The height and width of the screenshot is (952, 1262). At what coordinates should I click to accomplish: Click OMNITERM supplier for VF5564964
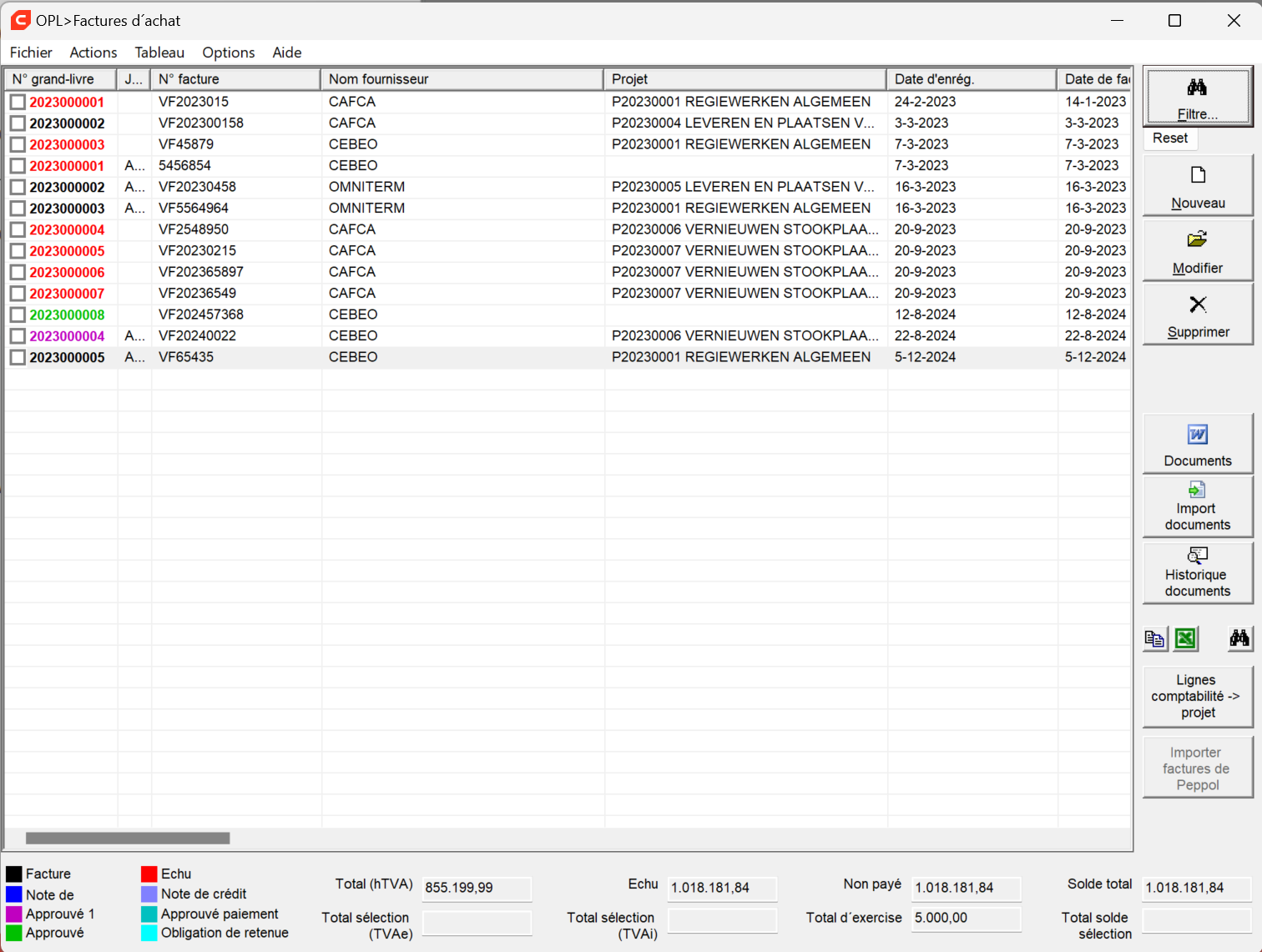click(x=367, y=208)
